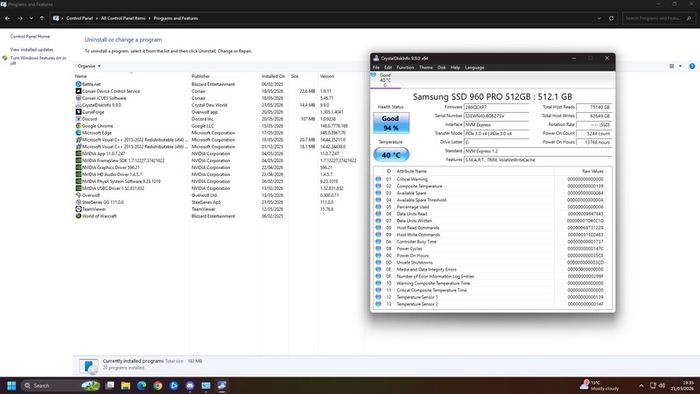The height and width of the screenshot is (394, 700).
Task: Open the Help menu in CrystalDiskInfo
Action: (455, 67)
